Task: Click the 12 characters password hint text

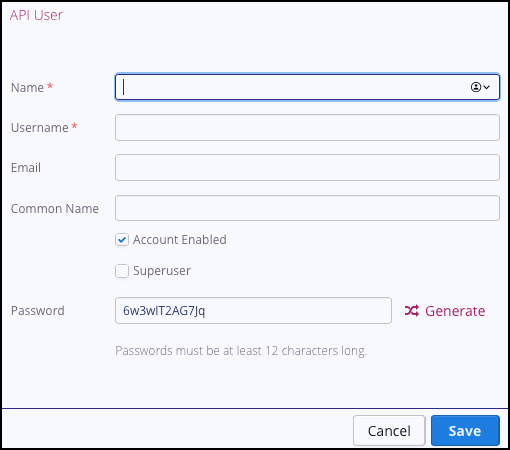Action: pyautogui.click(x=241, y=351)
